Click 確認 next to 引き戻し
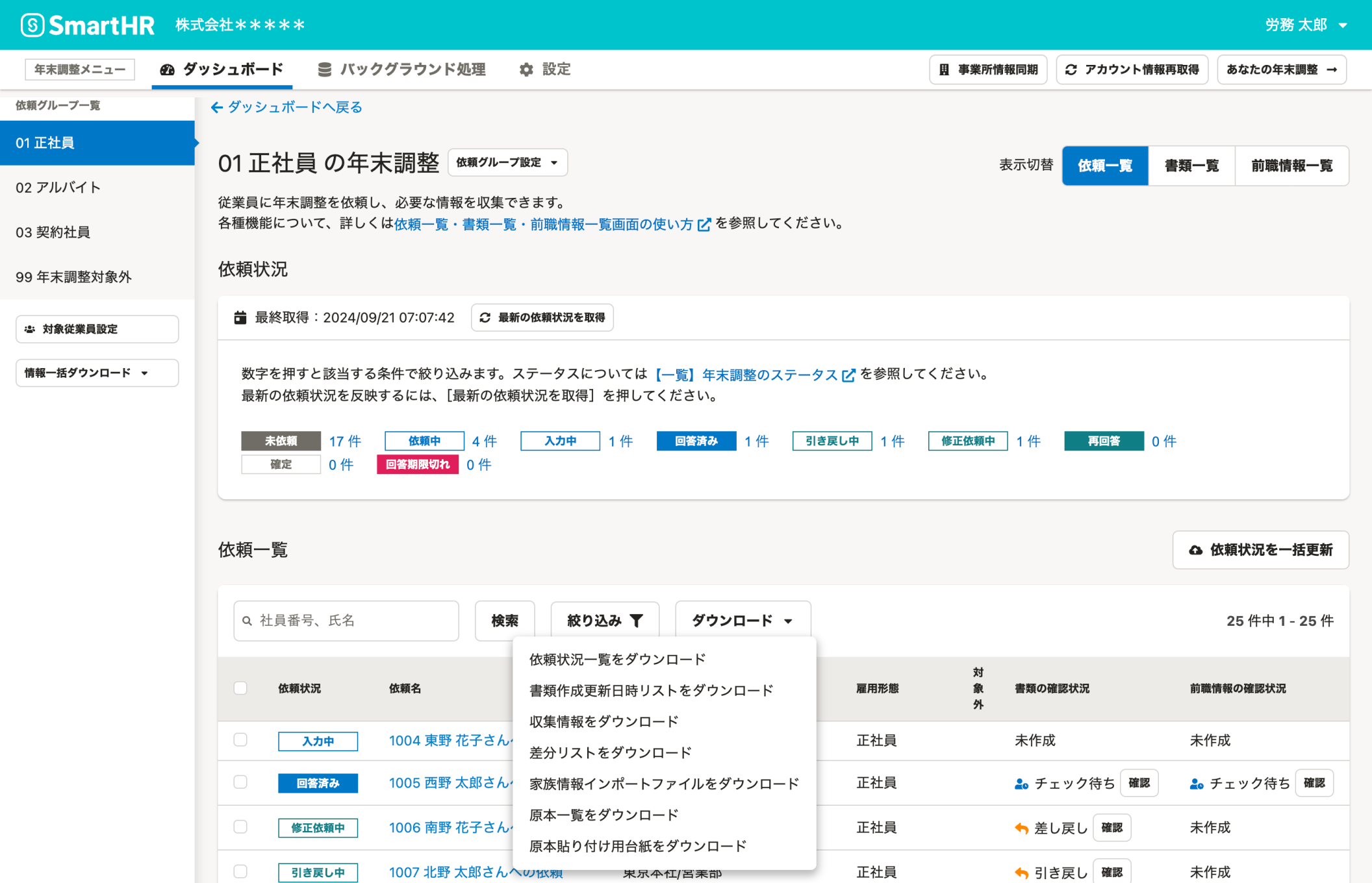Image resolution: width=1372 pixels, height=883 pixels. (1112, 873)
